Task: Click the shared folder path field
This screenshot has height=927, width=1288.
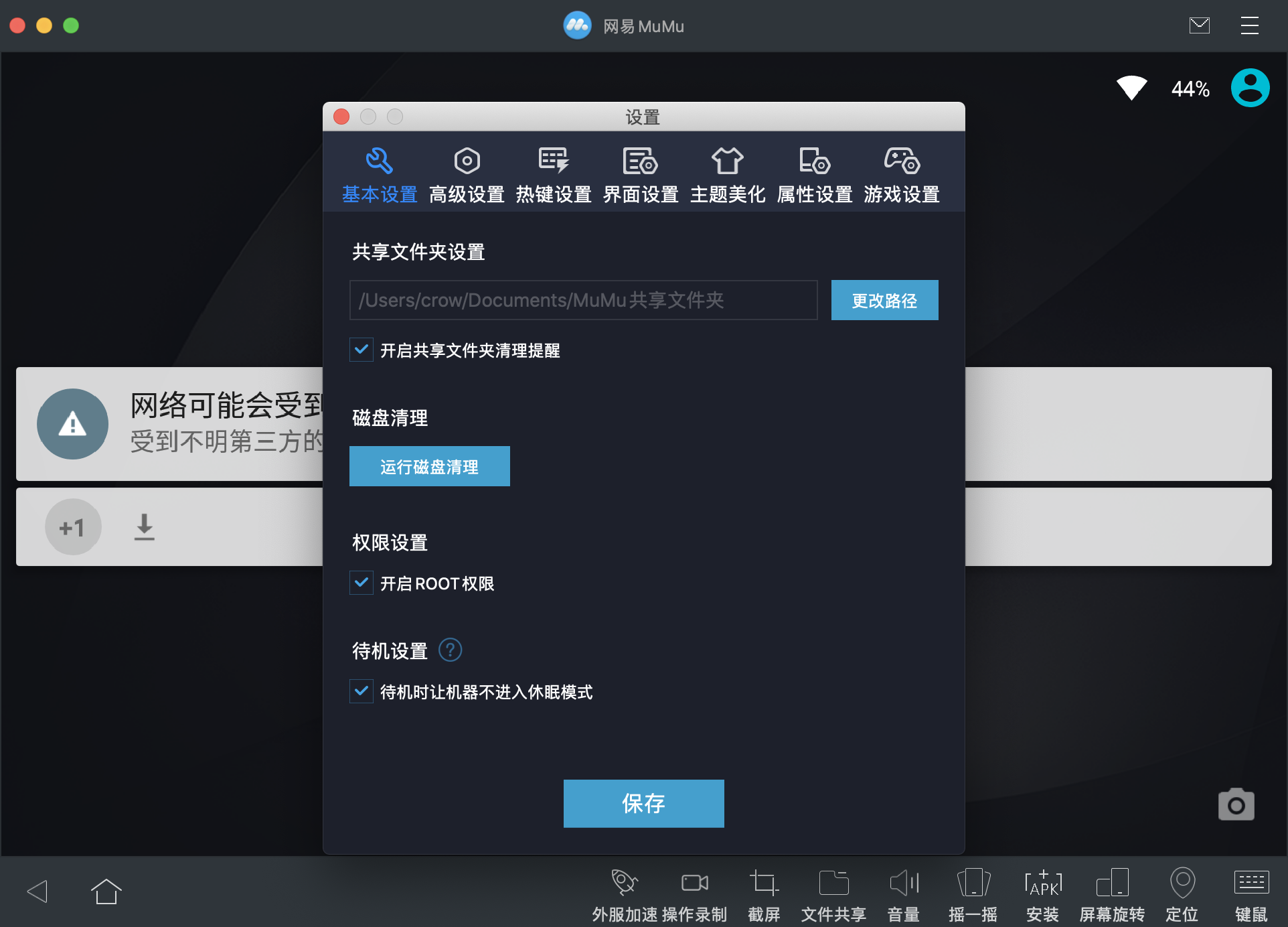Action: pyautogui.click(x=583, y=300)
